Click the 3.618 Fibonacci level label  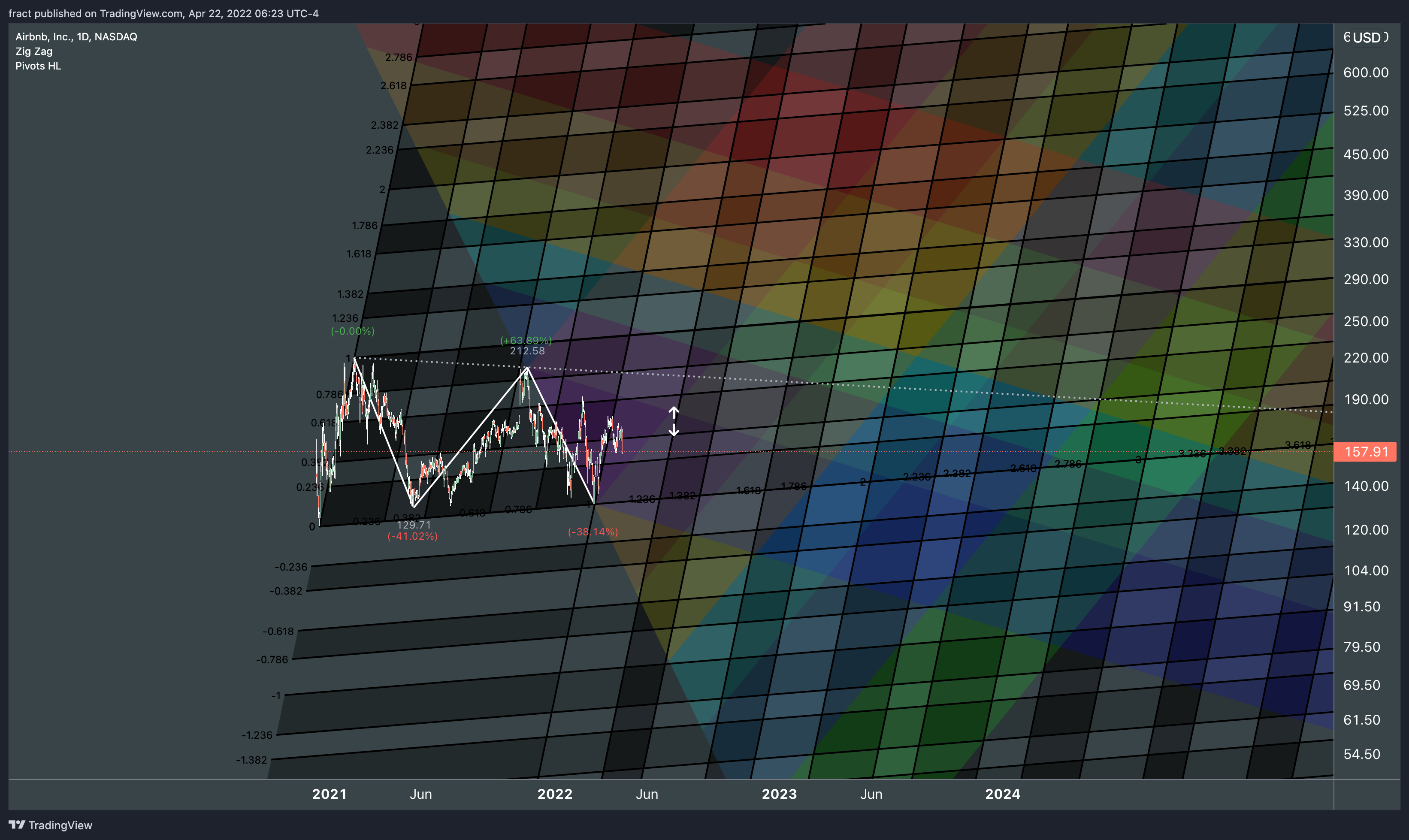pos(1298,445)
